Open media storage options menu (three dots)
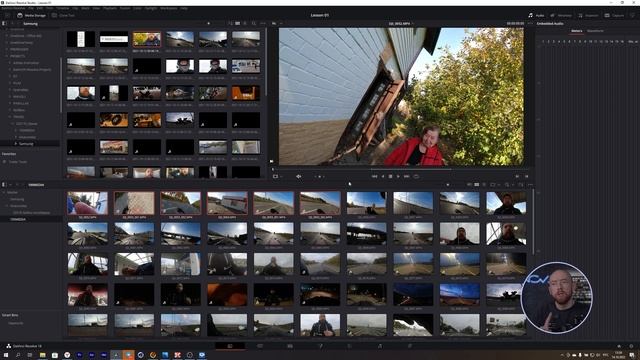This screenshot has height=360, width=640. coord(262,24)
